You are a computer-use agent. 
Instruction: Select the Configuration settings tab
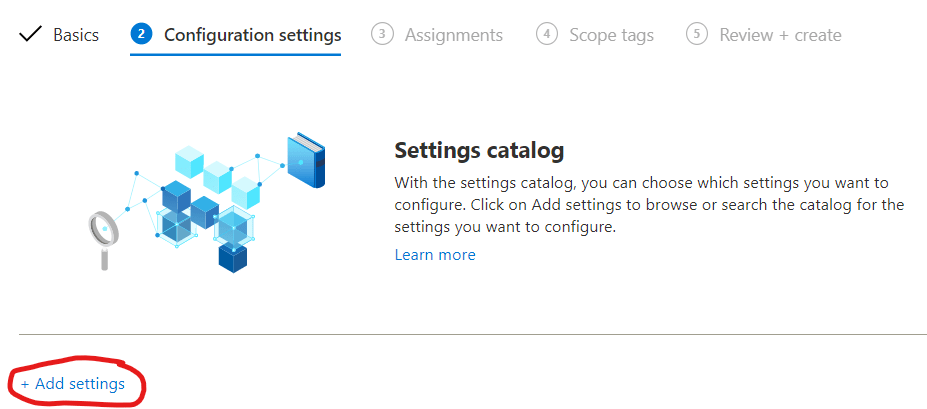(252, 35)
